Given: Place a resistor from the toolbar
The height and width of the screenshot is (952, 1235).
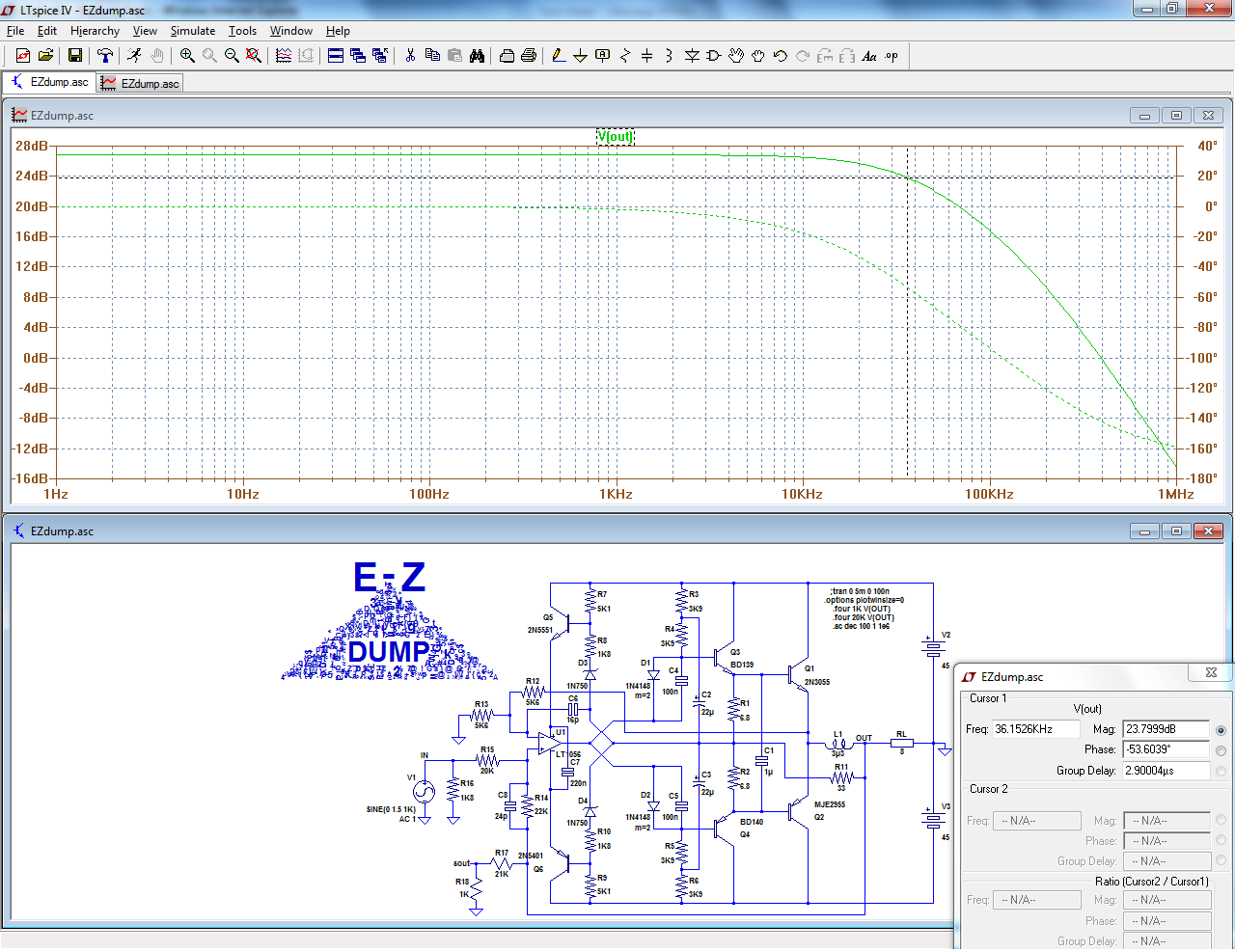Looking at the screenshot, I should pos(624,56).
